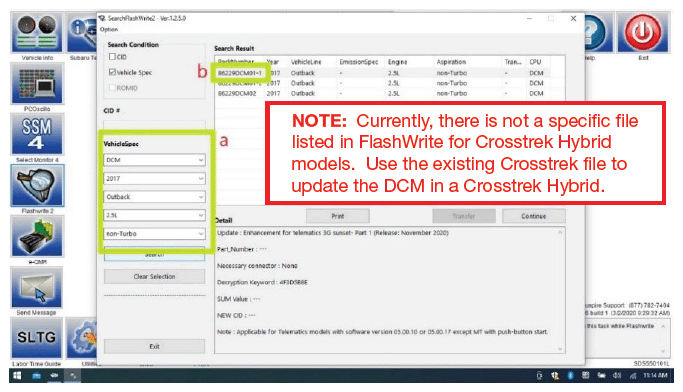Click the Exit button in search panel
The width and height of the screenshot is (683, 392).
154,346
